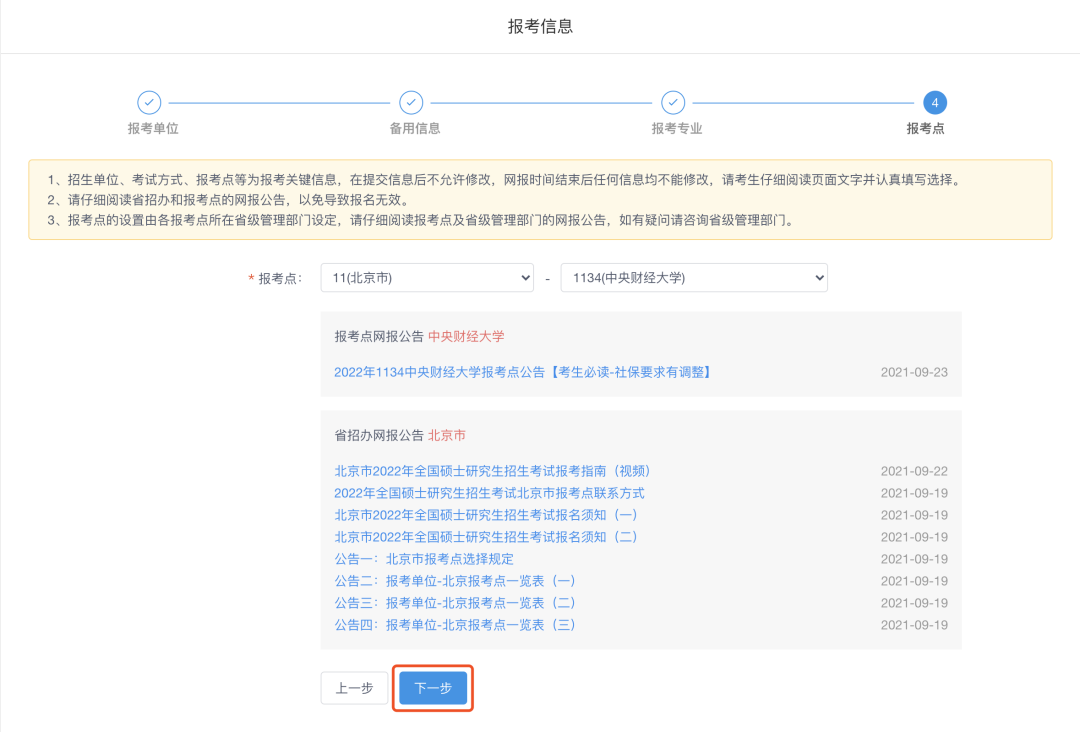The width and height of the screenshot is (1080, 732).
Task: Click the 下一步 button
Action: 433,688
